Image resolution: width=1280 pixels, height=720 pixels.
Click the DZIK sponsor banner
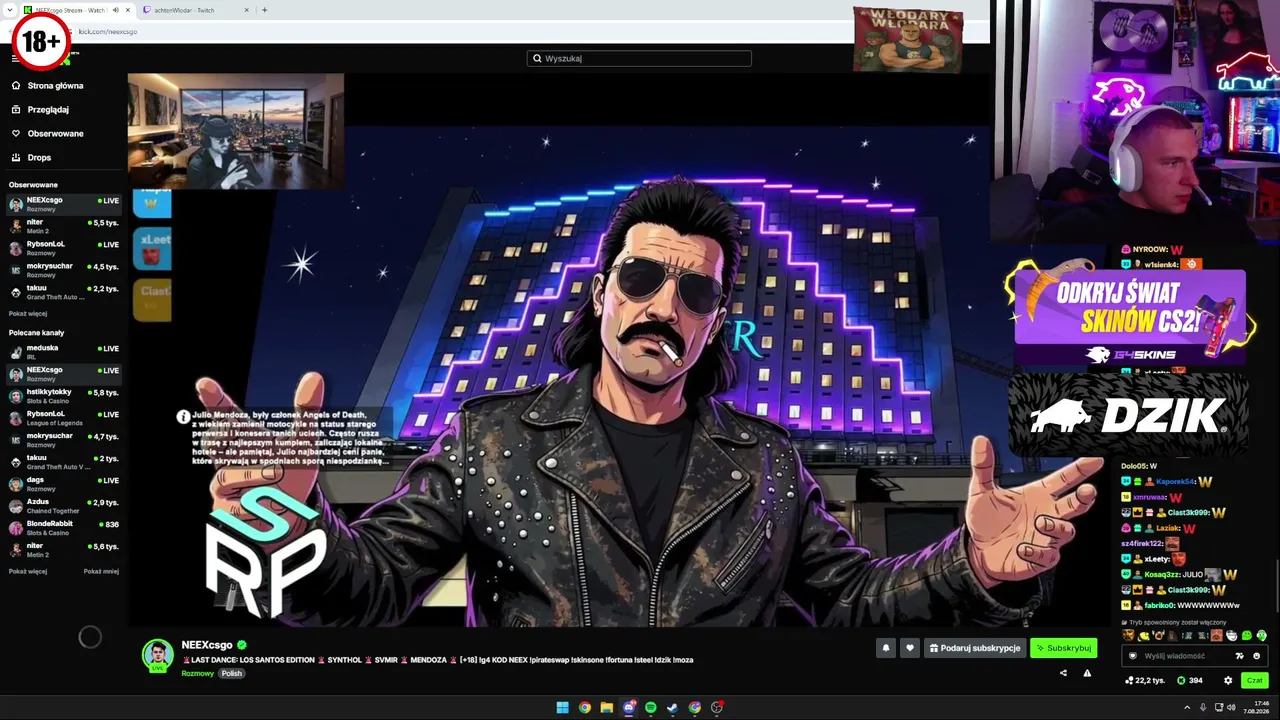tap(1129, 415)
